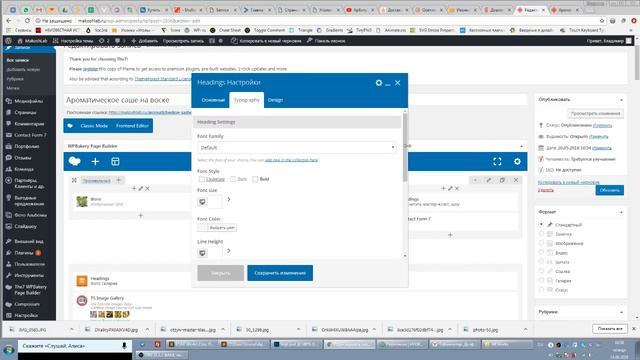The width and height of the screenshot is (640, 360).
Task: Select Ссылка post format
Action: 541,271
